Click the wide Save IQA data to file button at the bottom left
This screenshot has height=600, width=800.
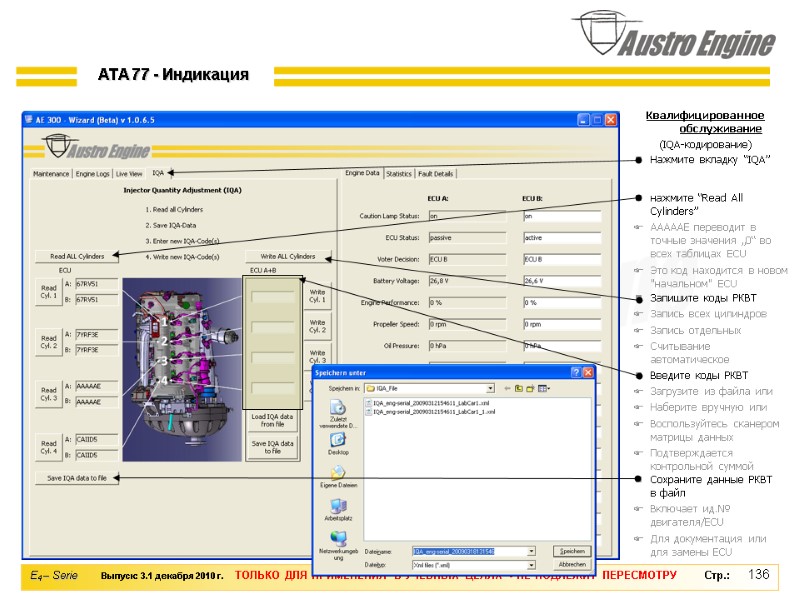pyautogui.click(x=77, y=478)
